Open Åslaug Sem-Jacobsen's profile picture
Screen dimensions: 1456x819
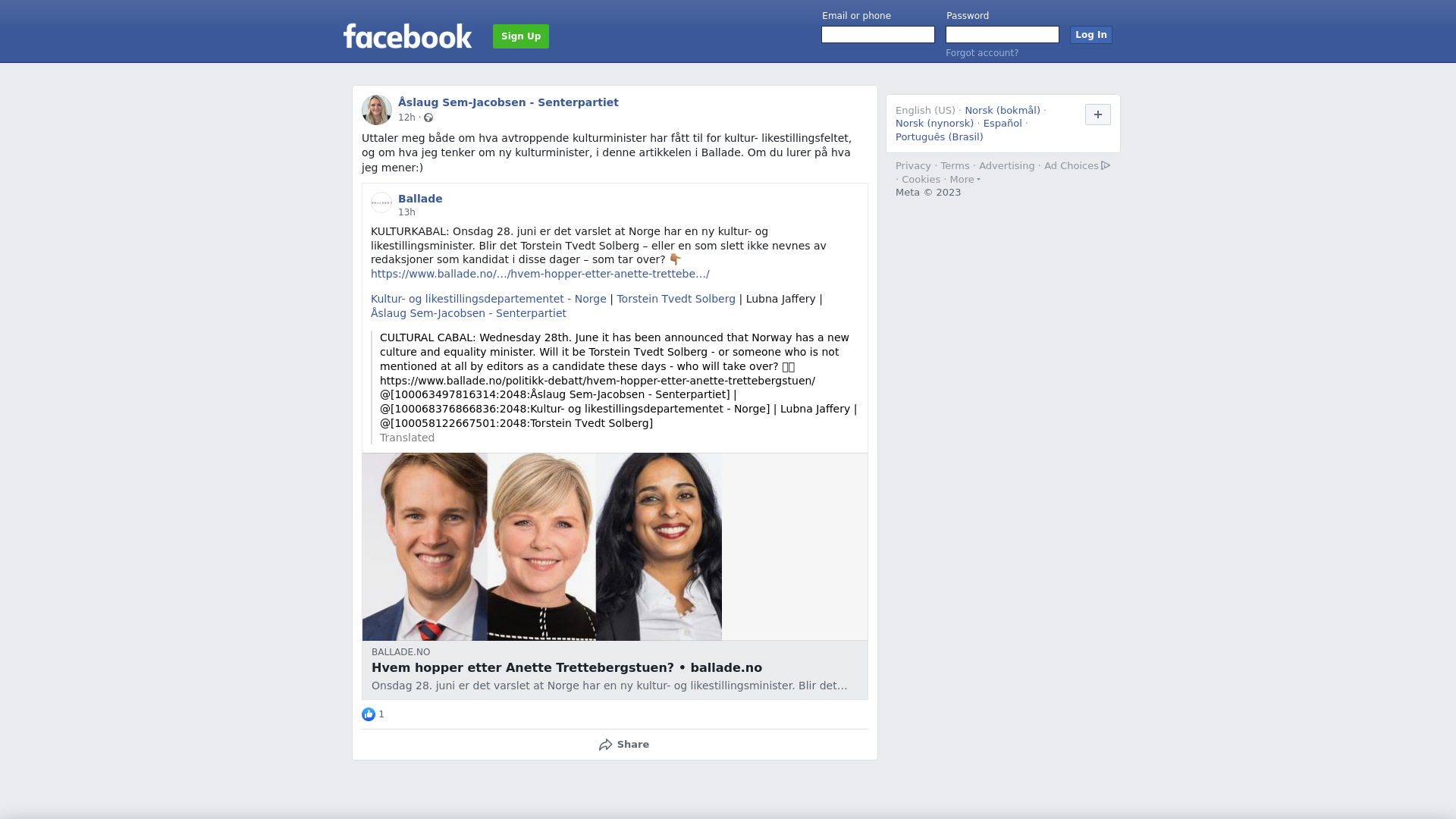coord(377,110)
